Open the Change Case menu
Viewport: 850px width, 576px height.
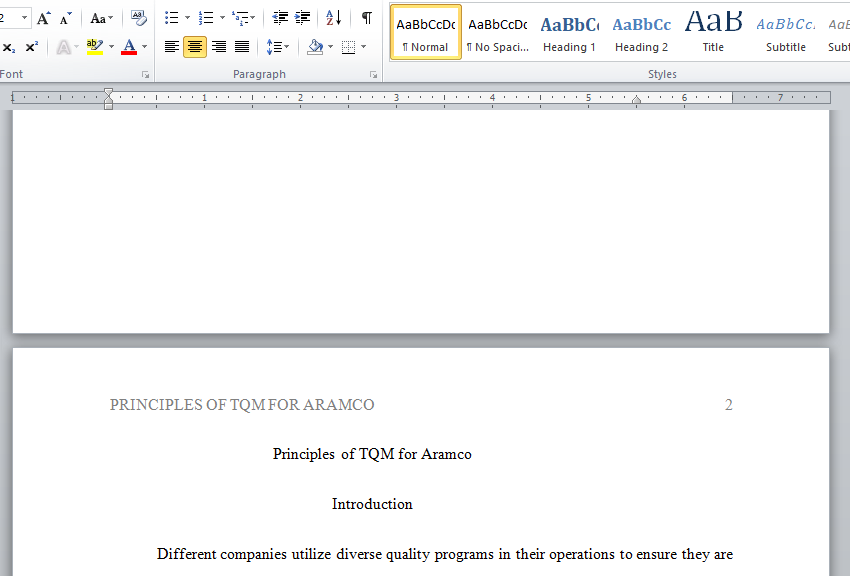(x=101, y=18)
